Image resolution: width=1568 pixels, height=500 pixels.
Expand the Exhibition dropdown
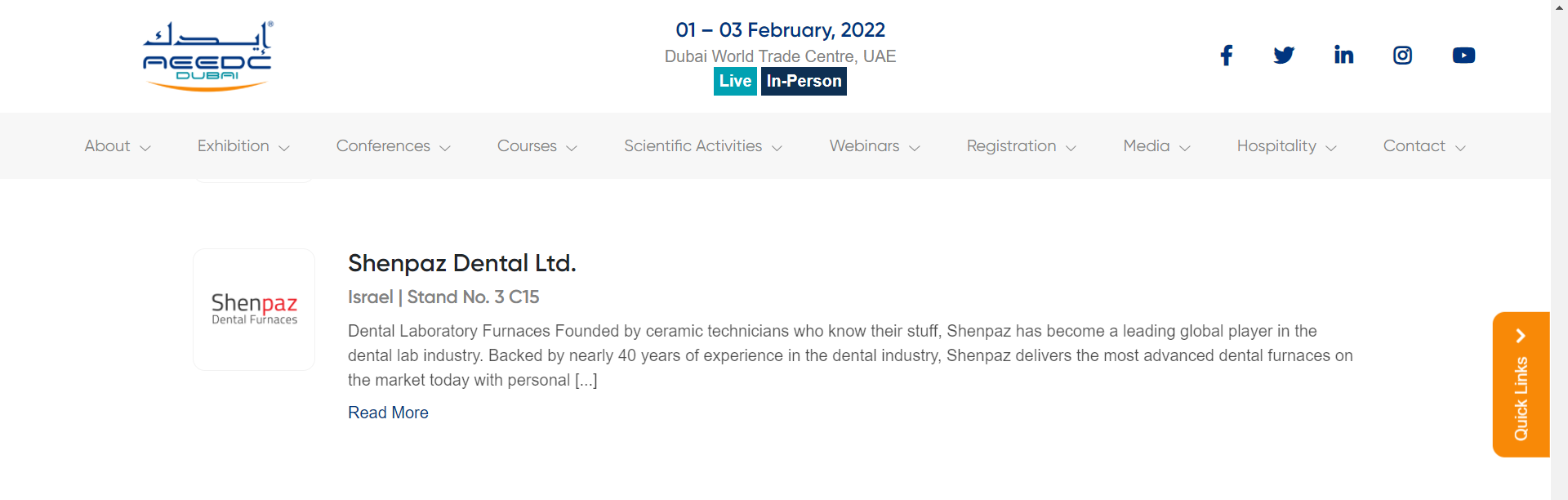[243, 146]
